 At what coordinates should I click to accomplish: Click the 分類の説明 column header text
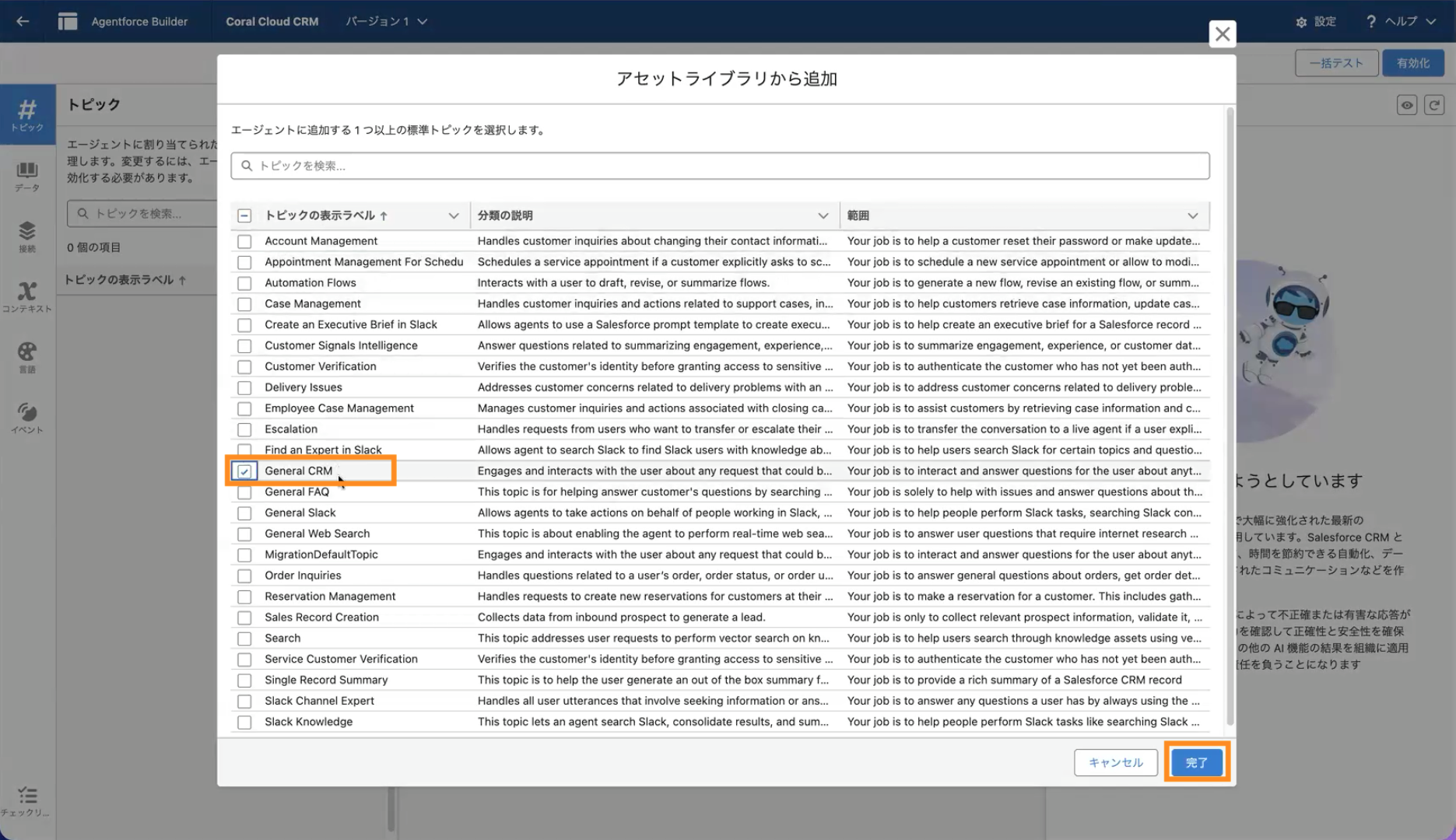[505, 215]
